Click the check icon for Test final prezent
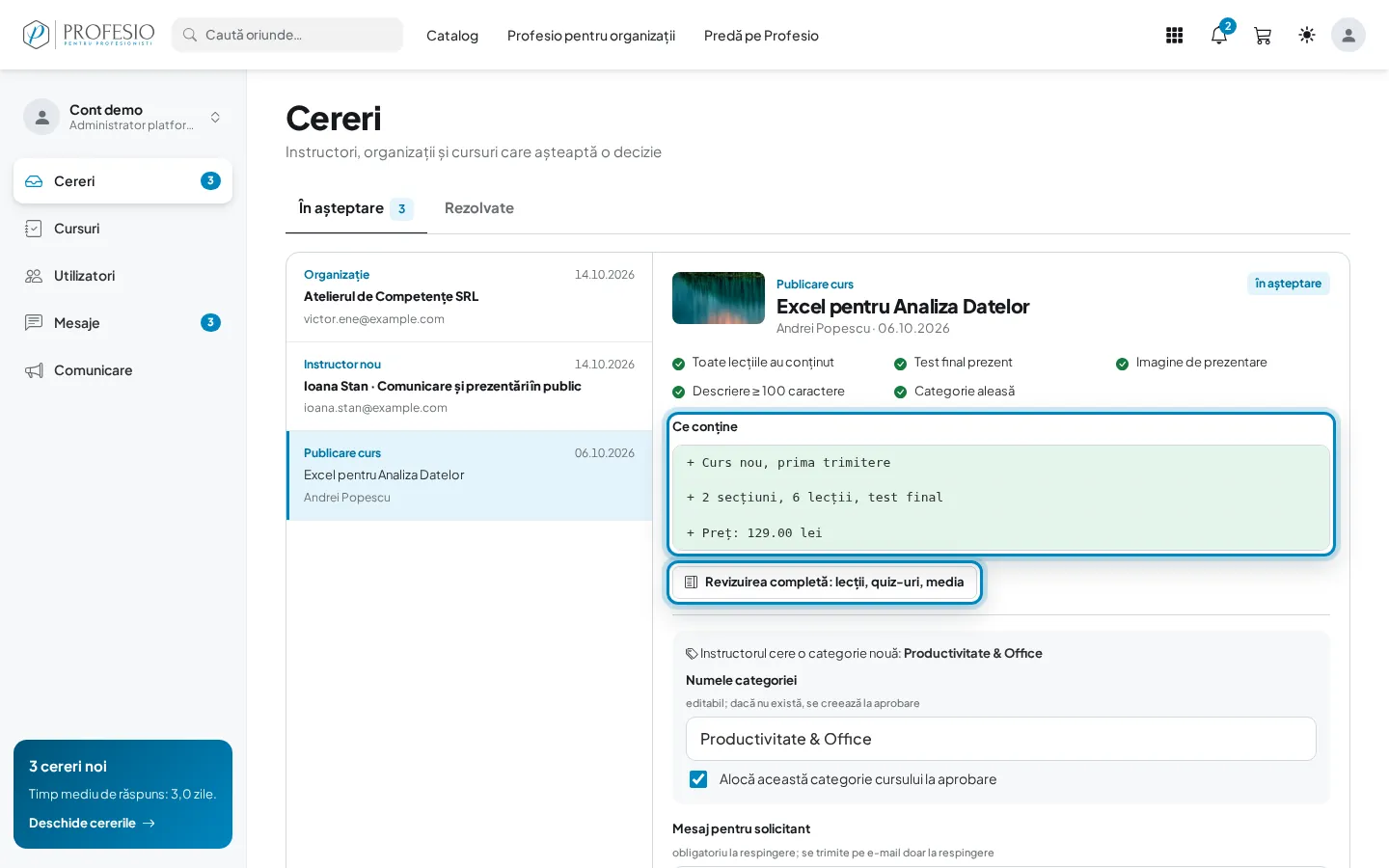The height and width of the screenshot is (868, 1389). [901, 364]
